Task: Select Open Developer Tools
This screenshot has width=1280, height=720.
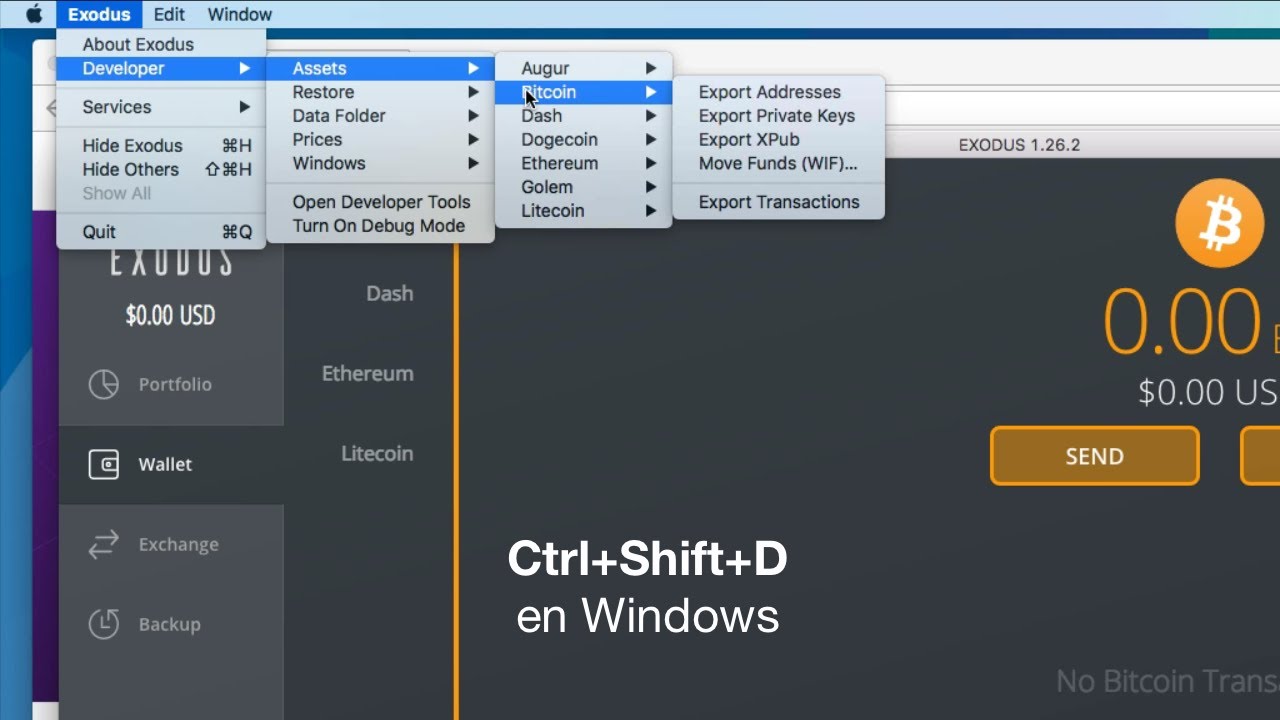Action: (x=380, y=202)
